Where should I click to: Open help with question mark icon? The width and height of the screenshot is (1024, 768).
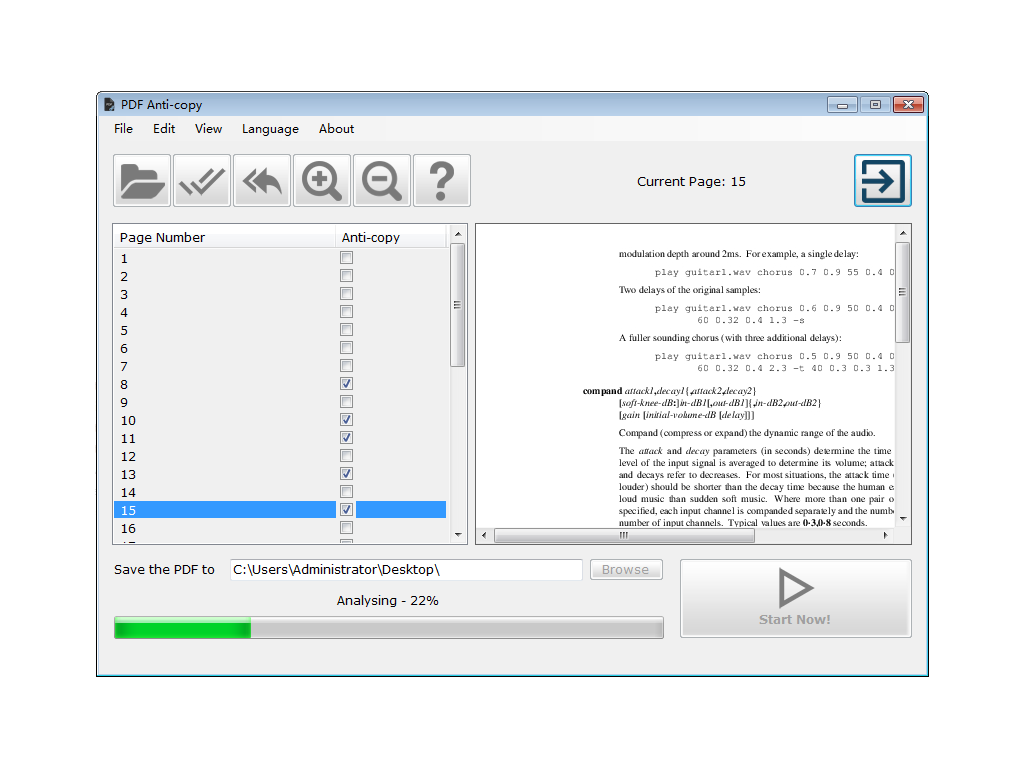click(442, 181)
